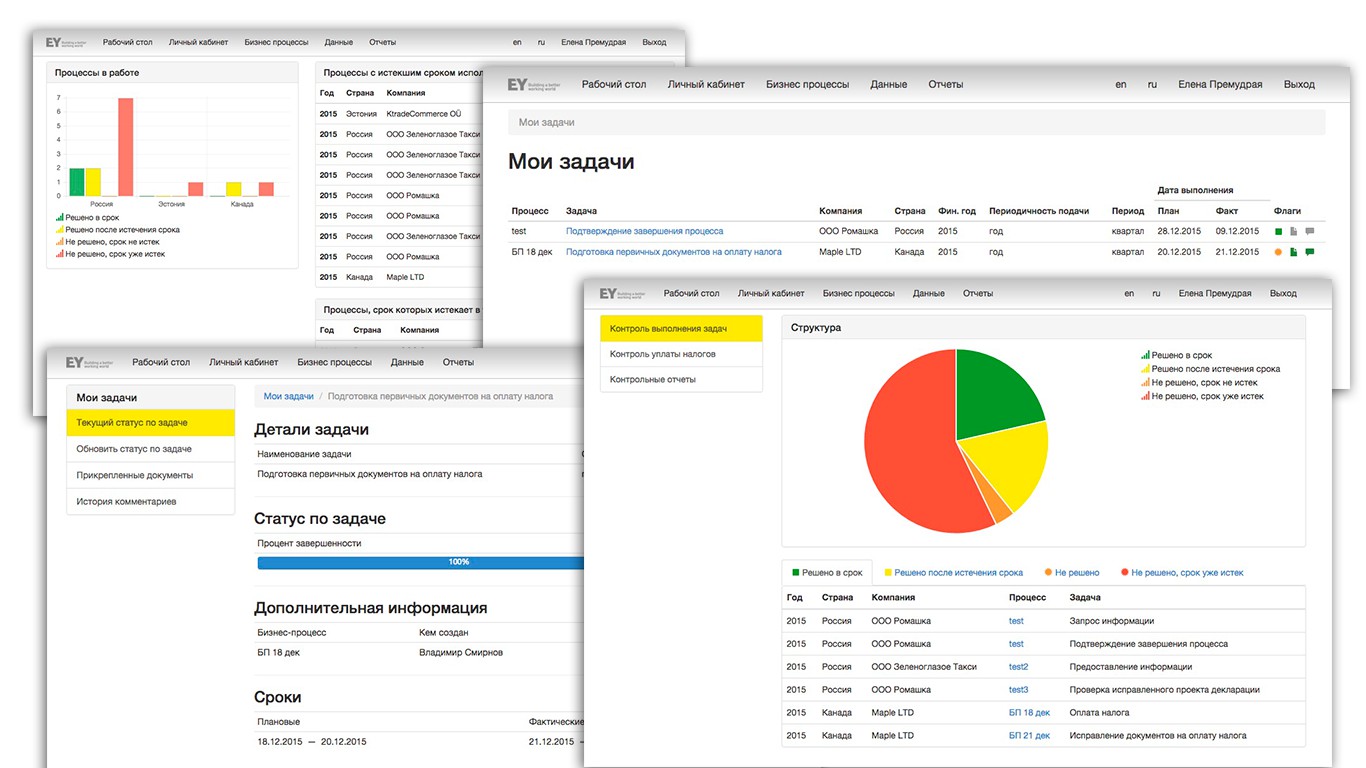Click the gray document icon in test row
This screenshot has height=768, width=1366.
point(1293,231)
